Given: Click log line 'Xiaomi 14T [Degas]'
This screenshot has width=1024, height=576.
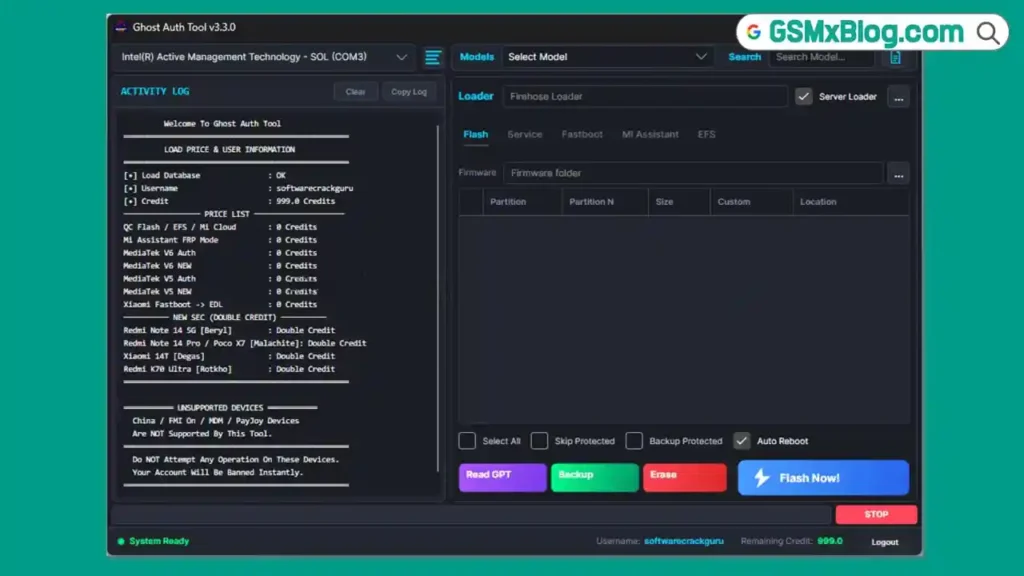Looking at the screenshot, I should pos(229,356).
